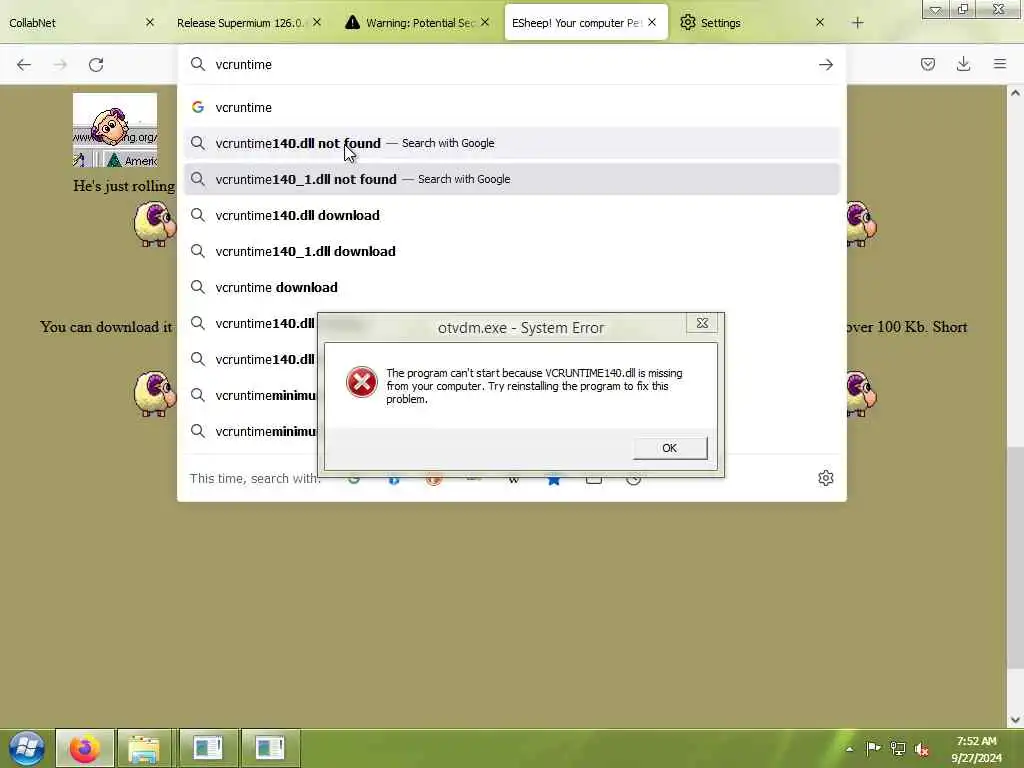Select the Google vcruntime suggestion

511,107
